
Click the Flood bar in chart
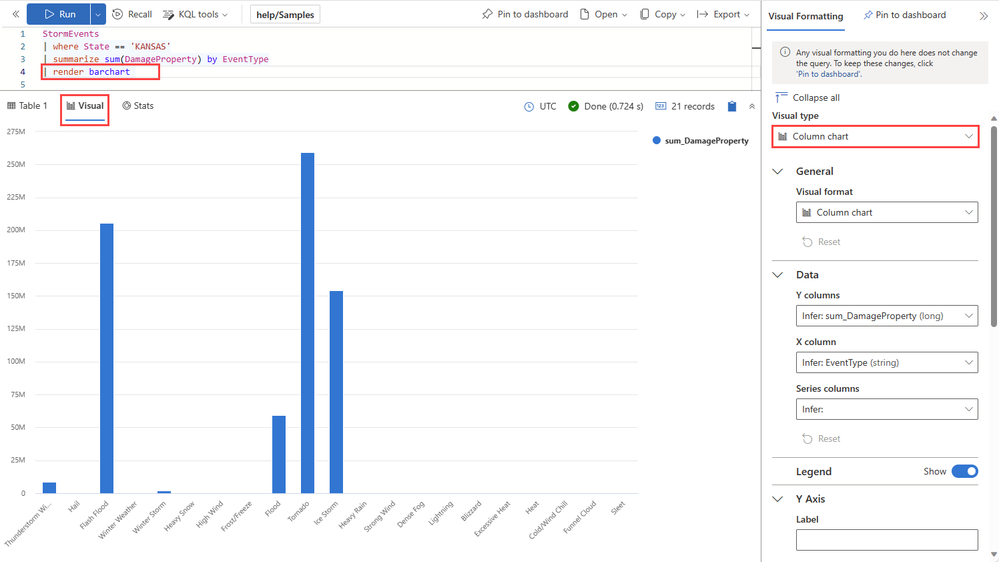(x=279, y=455)
